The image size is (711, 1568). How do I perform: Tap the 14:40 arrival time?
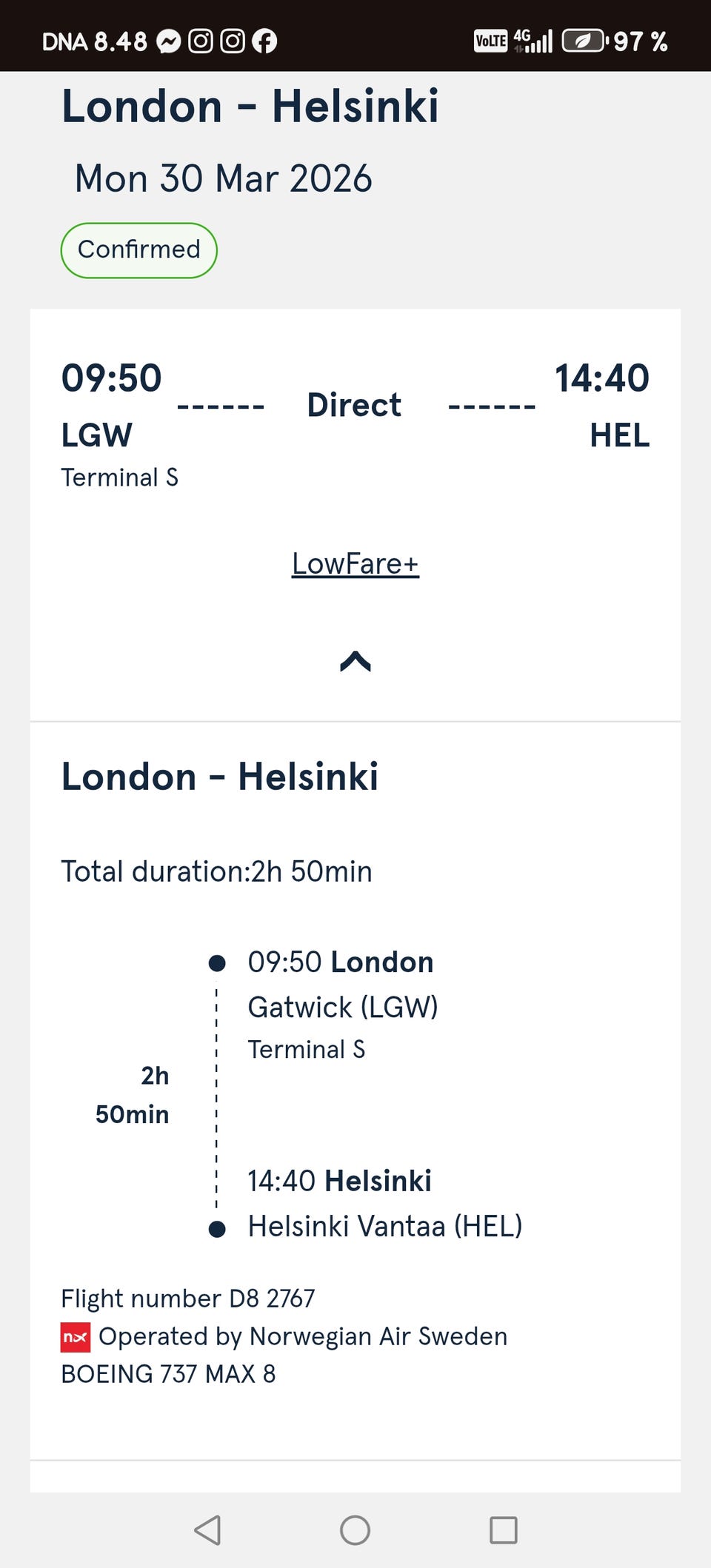[601, 378]
